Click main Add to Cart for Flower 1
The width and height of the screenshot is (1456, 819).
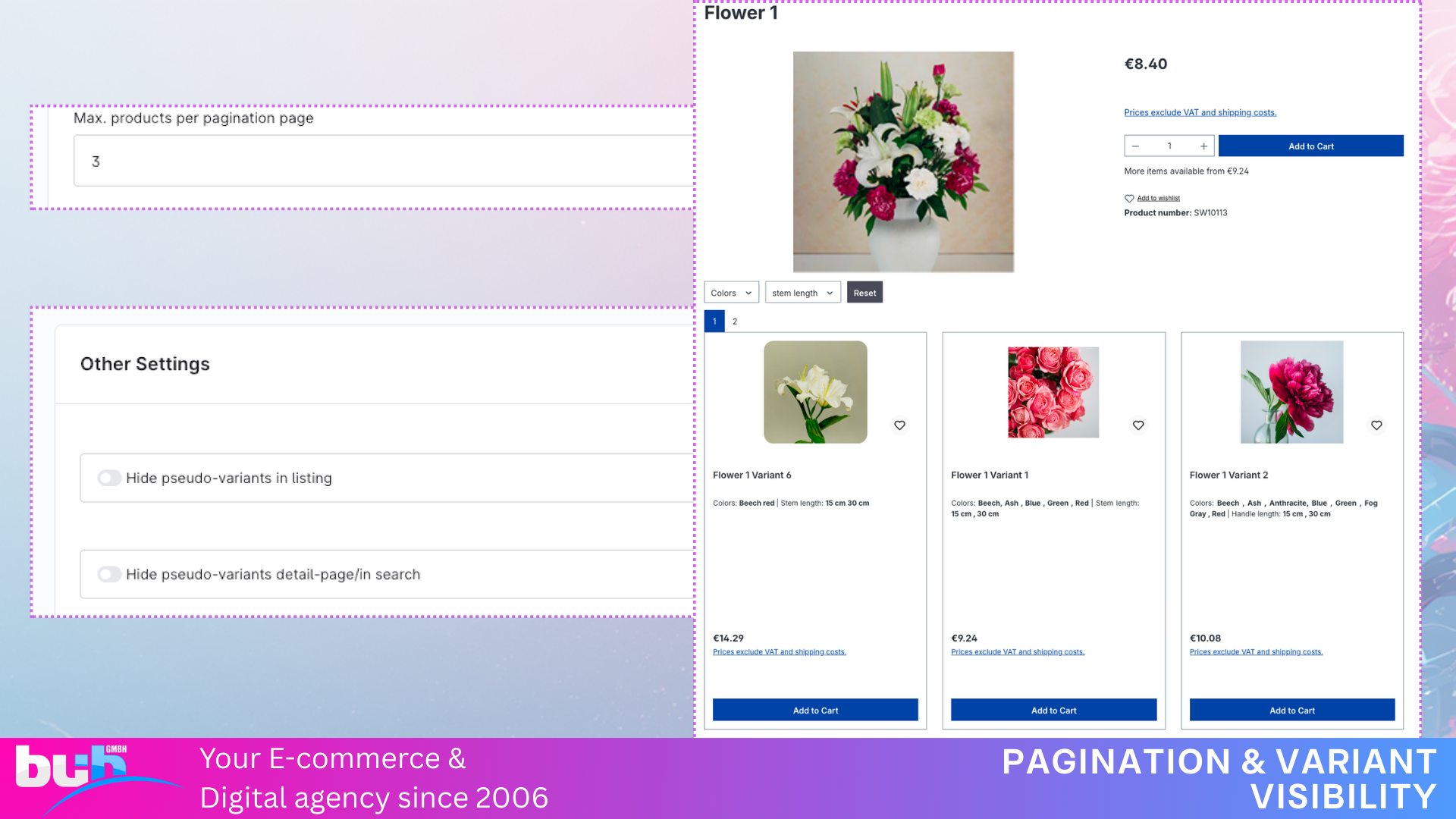pos(1310,146)
